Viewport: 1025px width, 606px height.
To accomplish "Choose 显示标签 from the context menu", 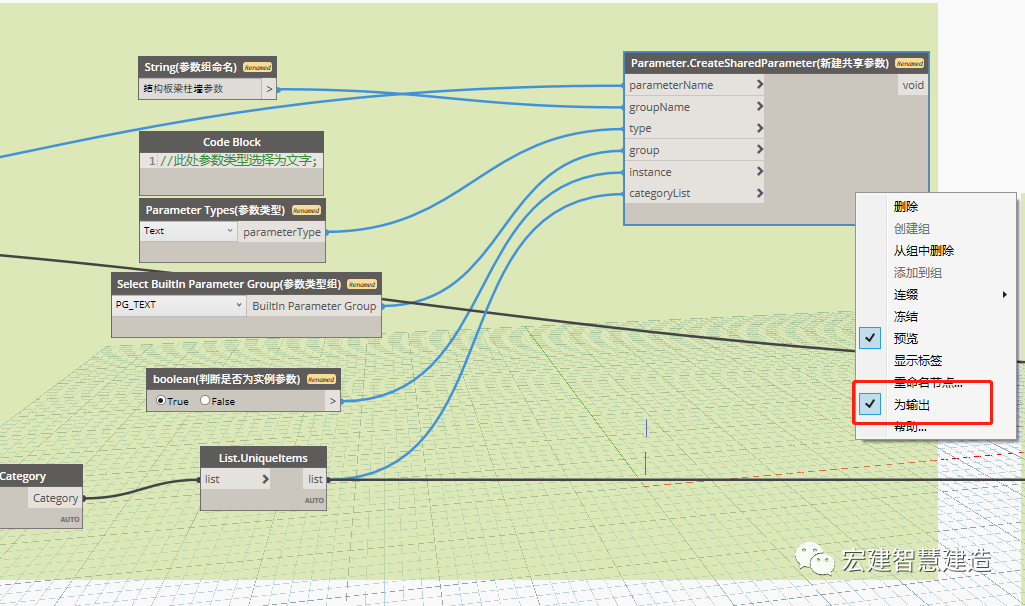I will click(918, 360).
